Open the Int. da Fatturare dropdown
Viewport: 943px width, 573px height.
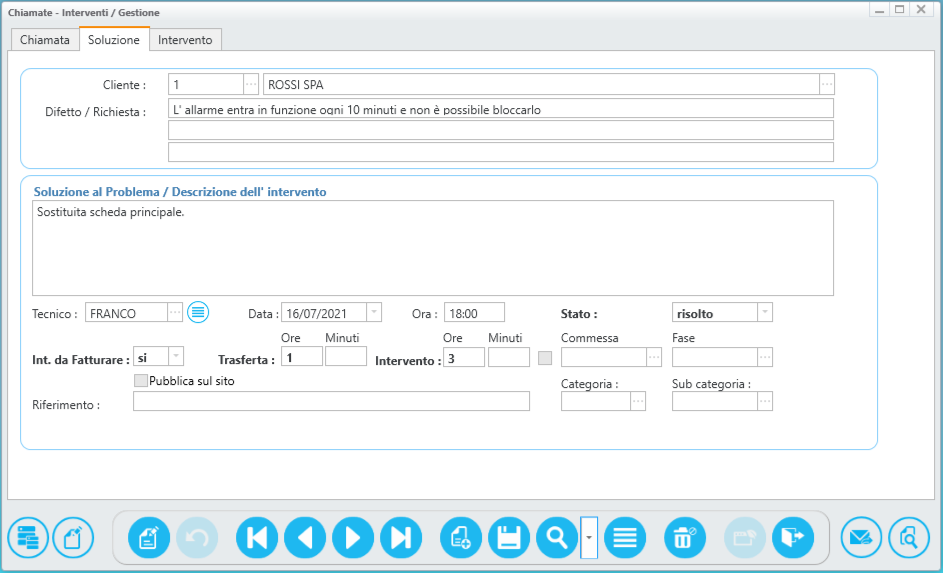[176, 357]
